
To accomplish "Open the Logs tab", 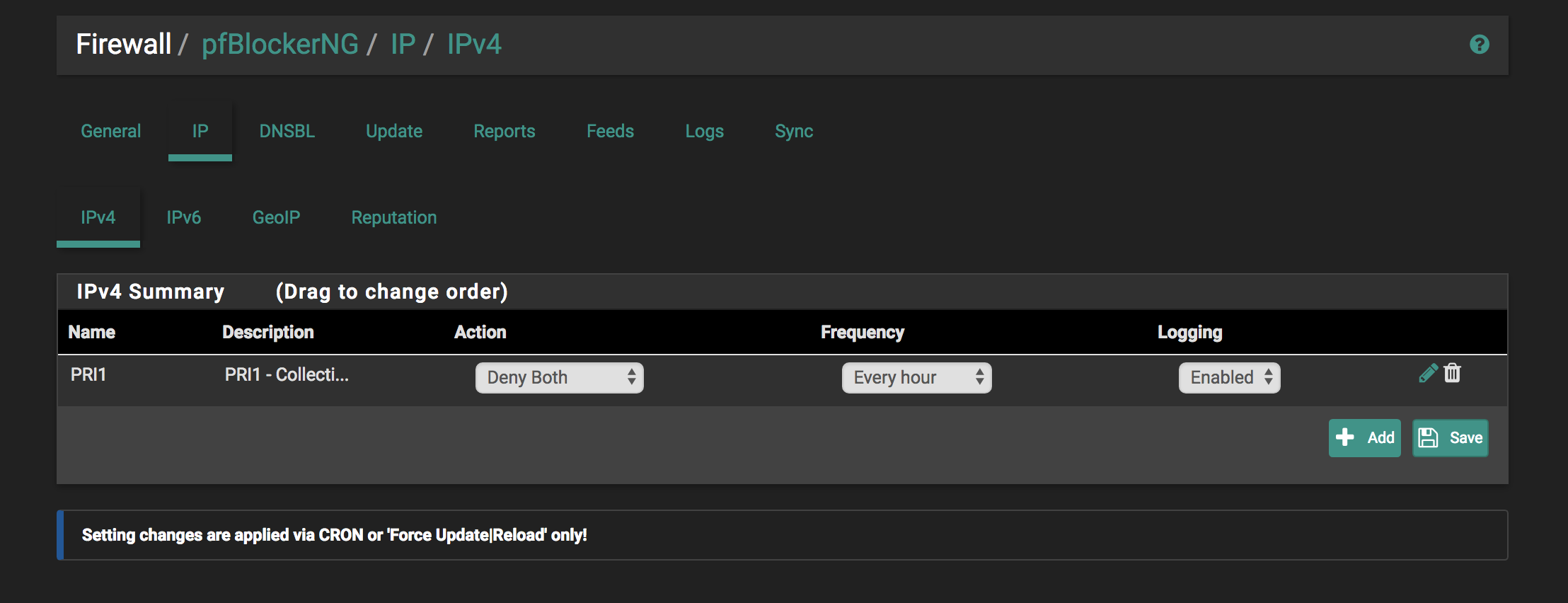I will pos(704,131).
